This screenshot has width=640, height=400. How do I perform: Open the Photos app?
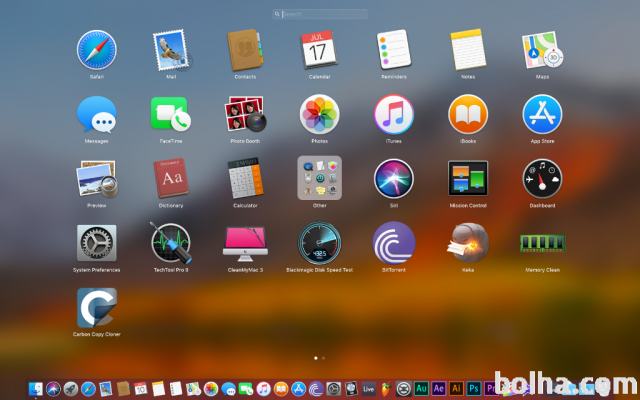coord(319,115)
